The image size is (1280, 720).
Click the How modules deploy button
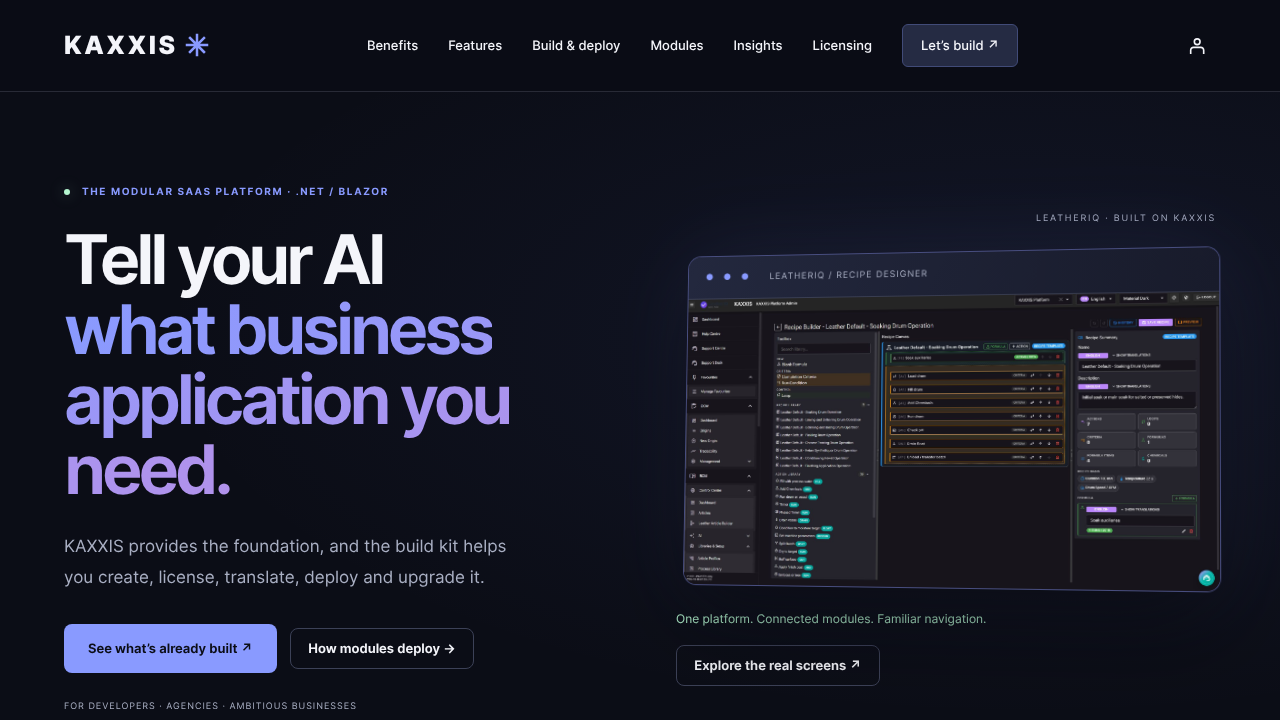click(x=382, y=649)
